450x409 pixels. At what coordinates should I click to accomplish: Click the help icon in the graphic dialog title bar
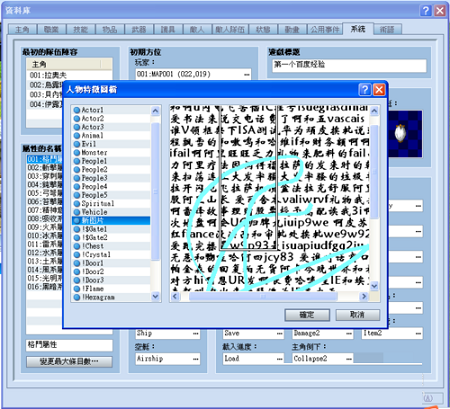pyautogui.click(x=365, y=89)
